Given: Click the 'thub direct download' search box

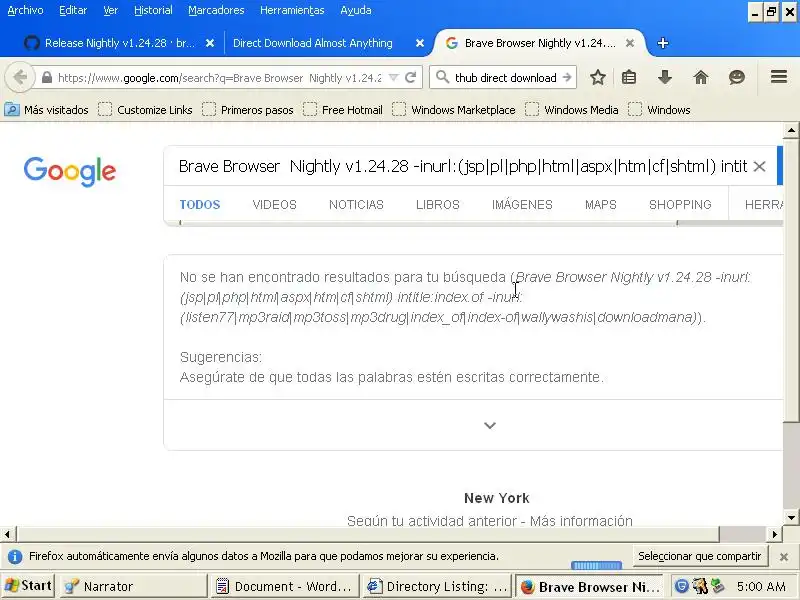Looking at the screenshot, I should click(505, 78).
